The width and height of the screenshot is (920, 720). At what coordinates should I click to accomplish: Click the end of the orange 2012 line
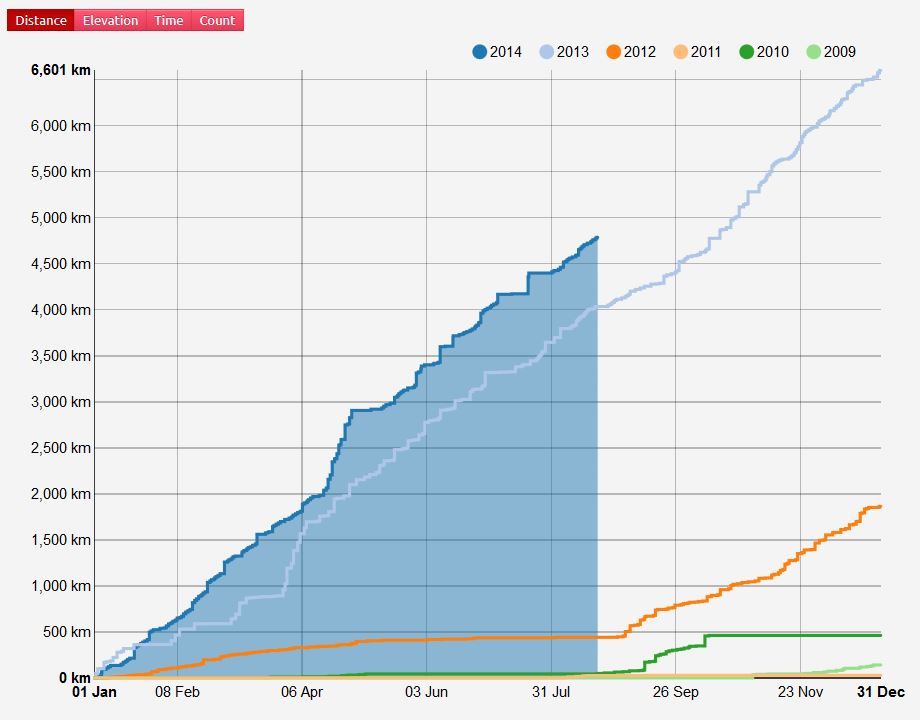coord(880,506)
